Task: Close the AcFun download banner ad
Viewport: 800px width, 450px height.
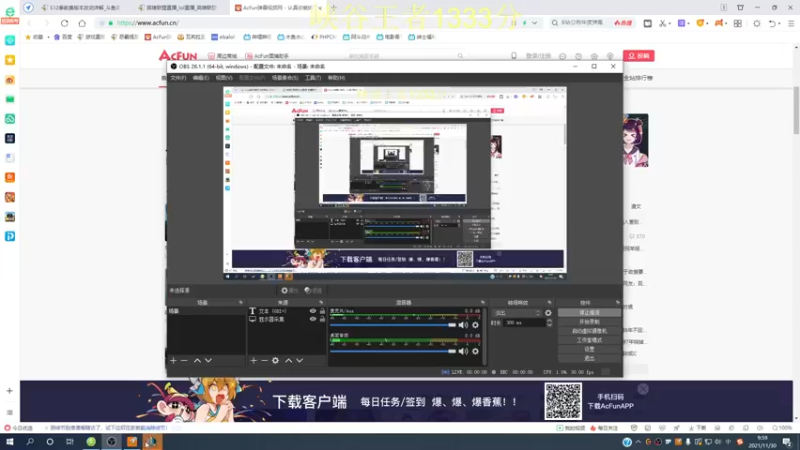Action: click(643, 389)
